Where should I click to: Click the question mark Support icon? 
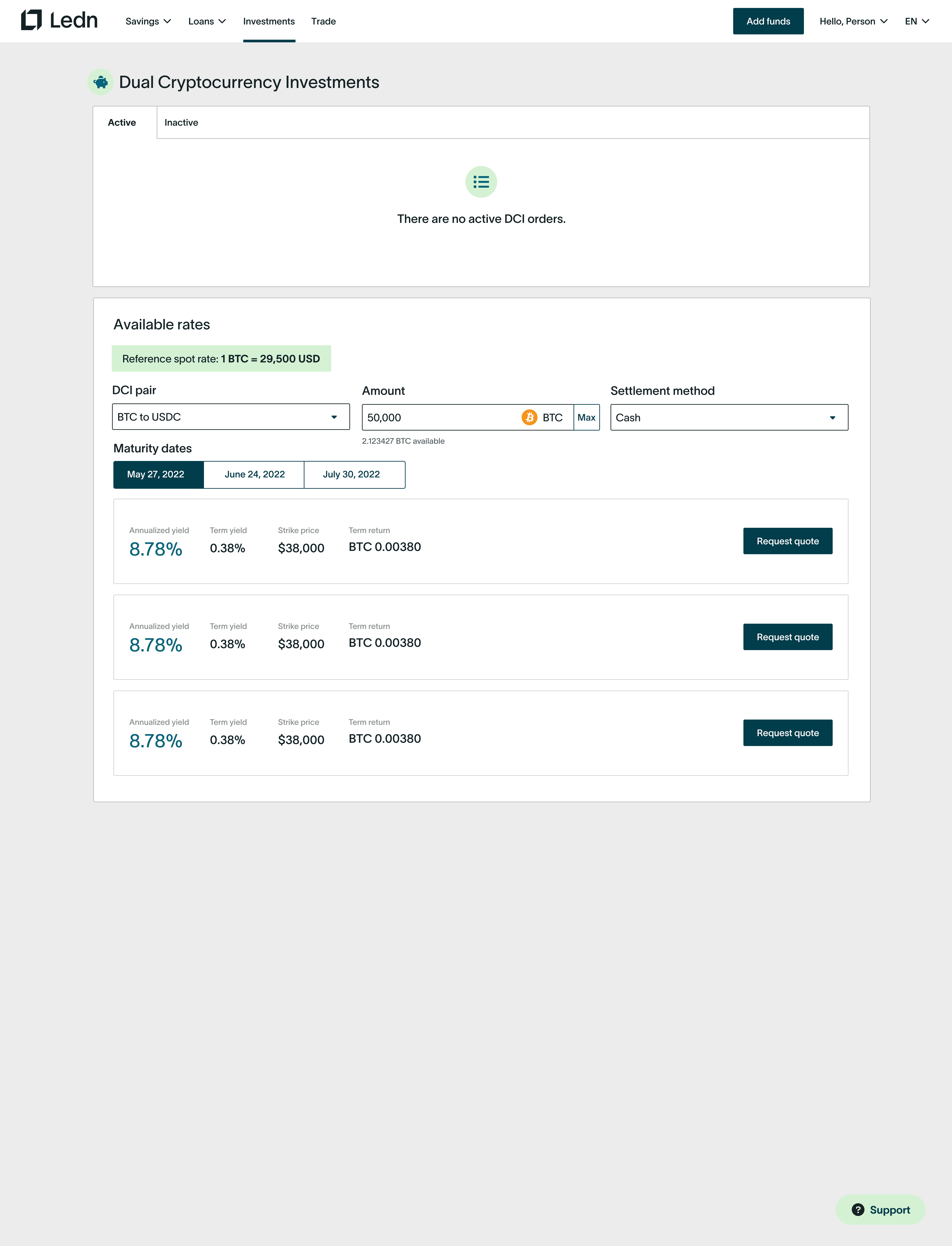[x=858, y=1210]
